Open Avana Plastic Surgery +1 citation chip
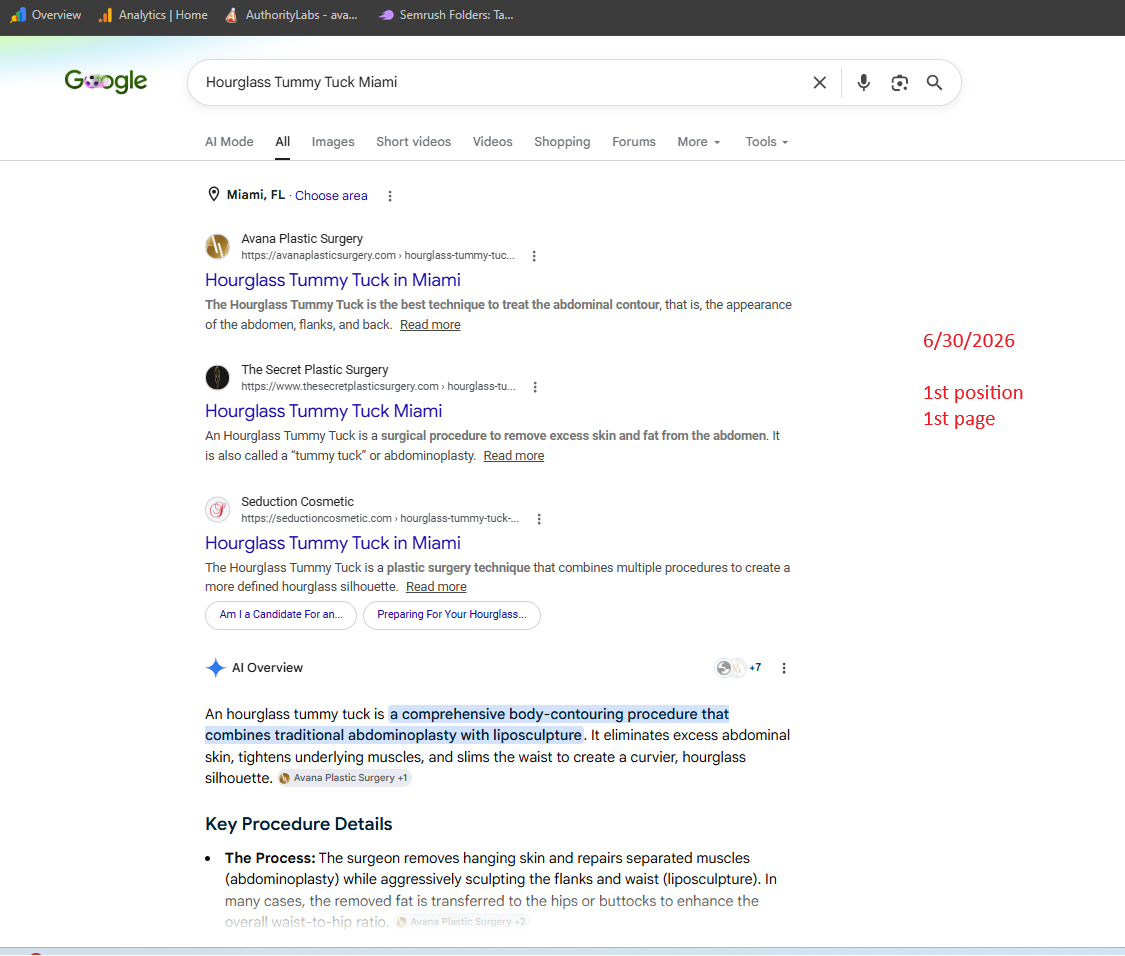The image size is (1125, 956). (x=344, y=778)
